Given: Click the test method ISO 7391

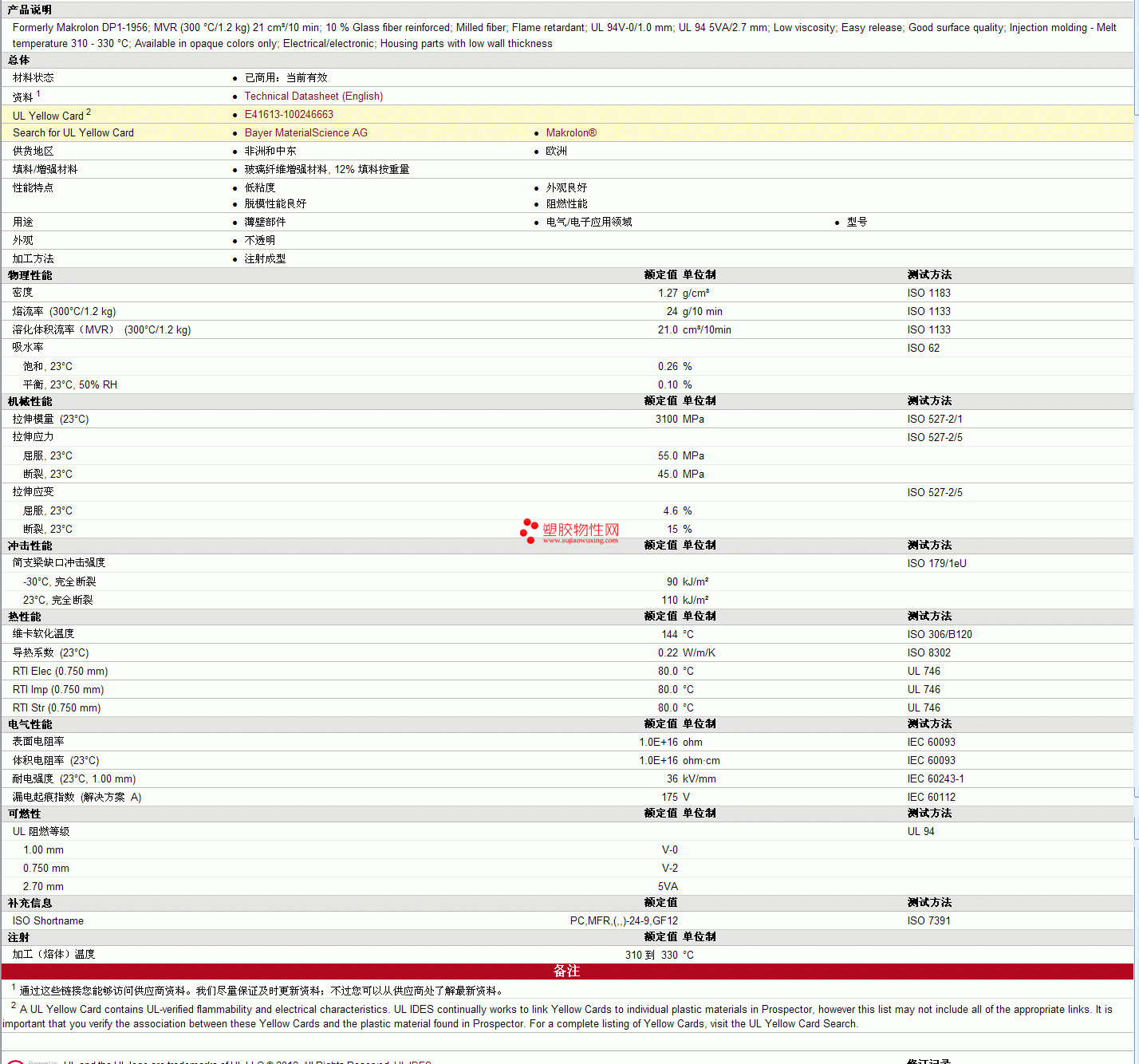Looking at the screenshot, I should coord(929,921).
